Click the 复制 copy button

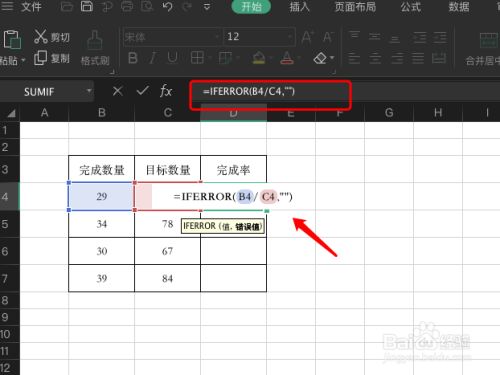pyautogui.click(x=52, y=58)
